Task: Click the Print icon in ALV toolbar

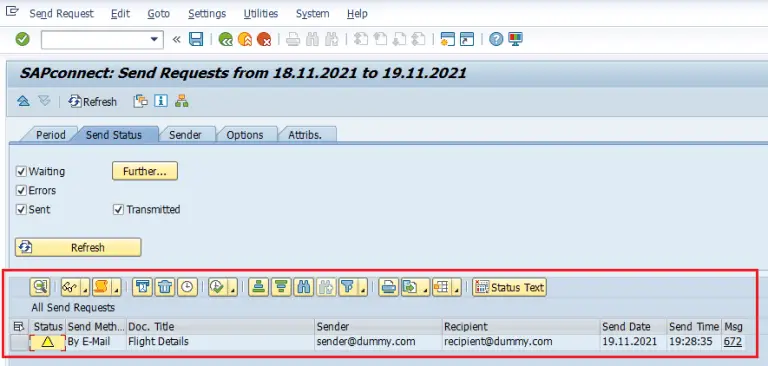Action: [388, 287]
